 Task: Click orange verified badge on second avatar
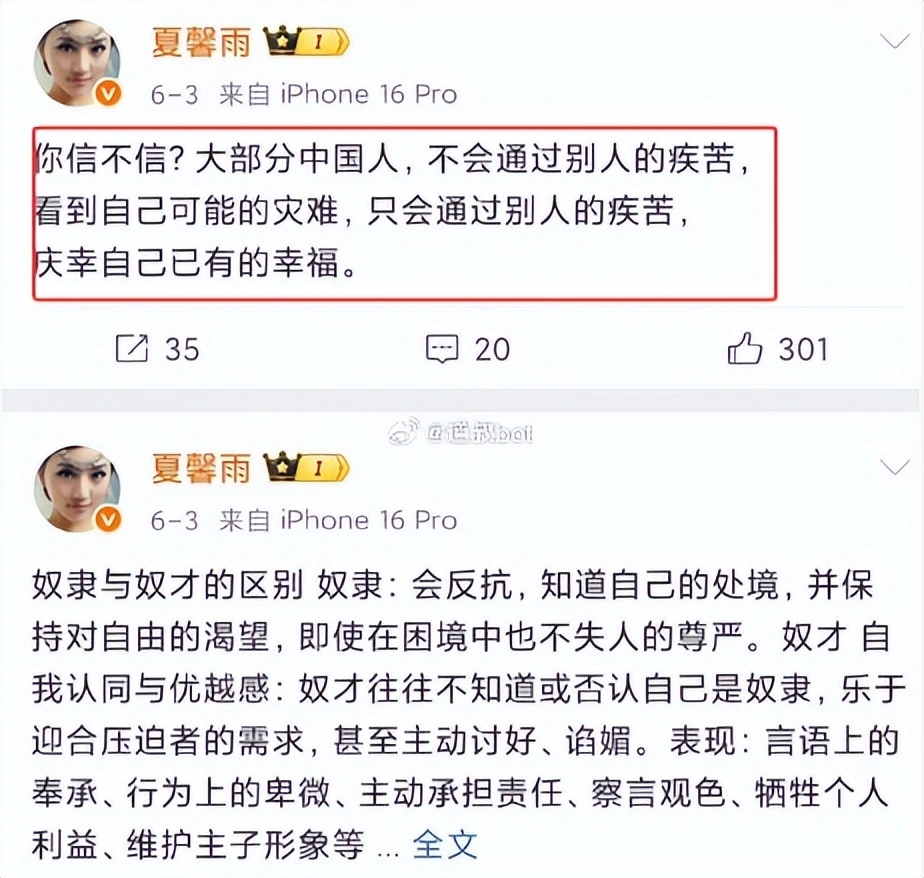click(x=108, y=520)
